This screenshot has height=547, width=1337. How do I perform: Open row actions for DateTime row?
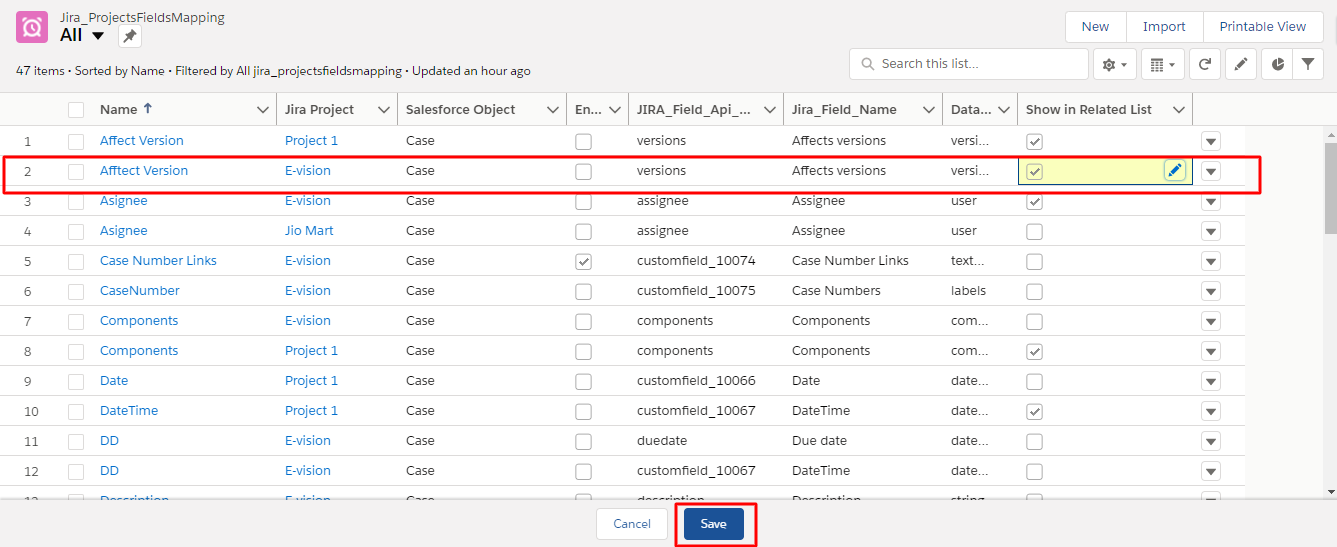(1211, 411)
